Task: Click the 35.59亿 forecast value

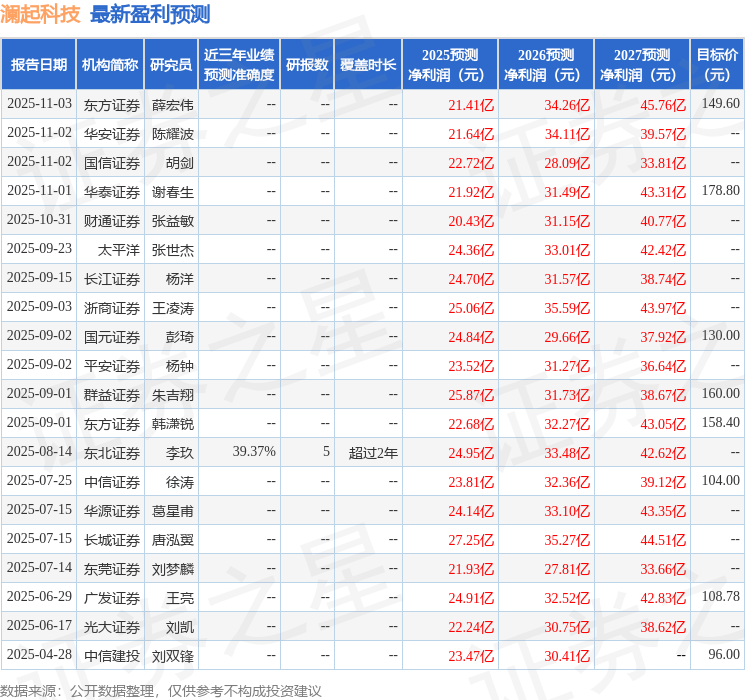Action: tap(567, 308)
